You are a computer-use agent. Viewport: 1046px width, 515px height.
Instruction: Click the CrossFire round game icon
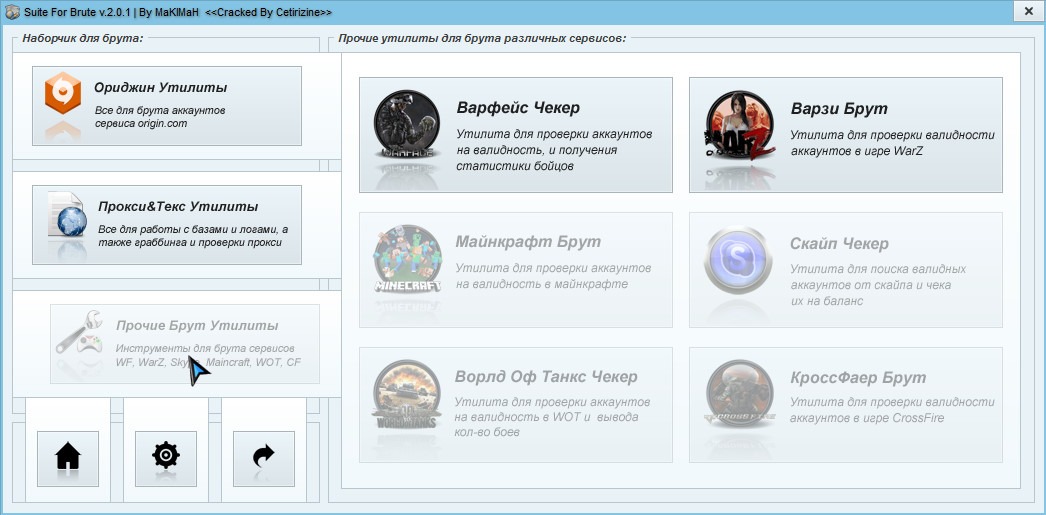coord(739,393)
